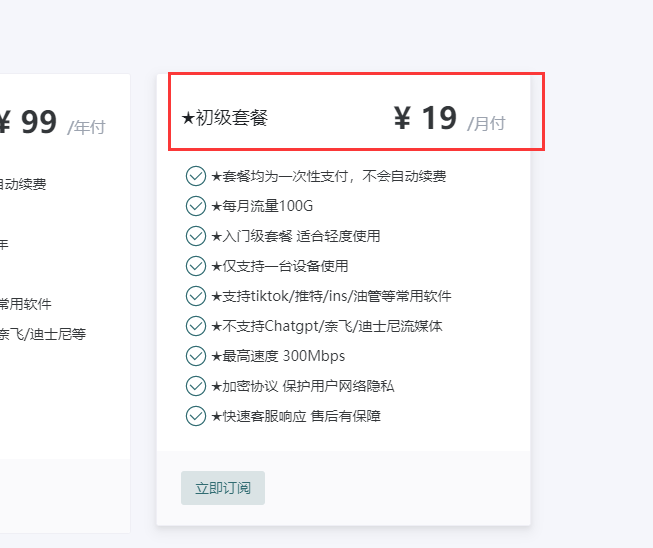This screenshot has height=548, width=653.
Task: Click check icon beside 套餐均为一次性支付
Action: pyautogui.click(x=196, y=177)
